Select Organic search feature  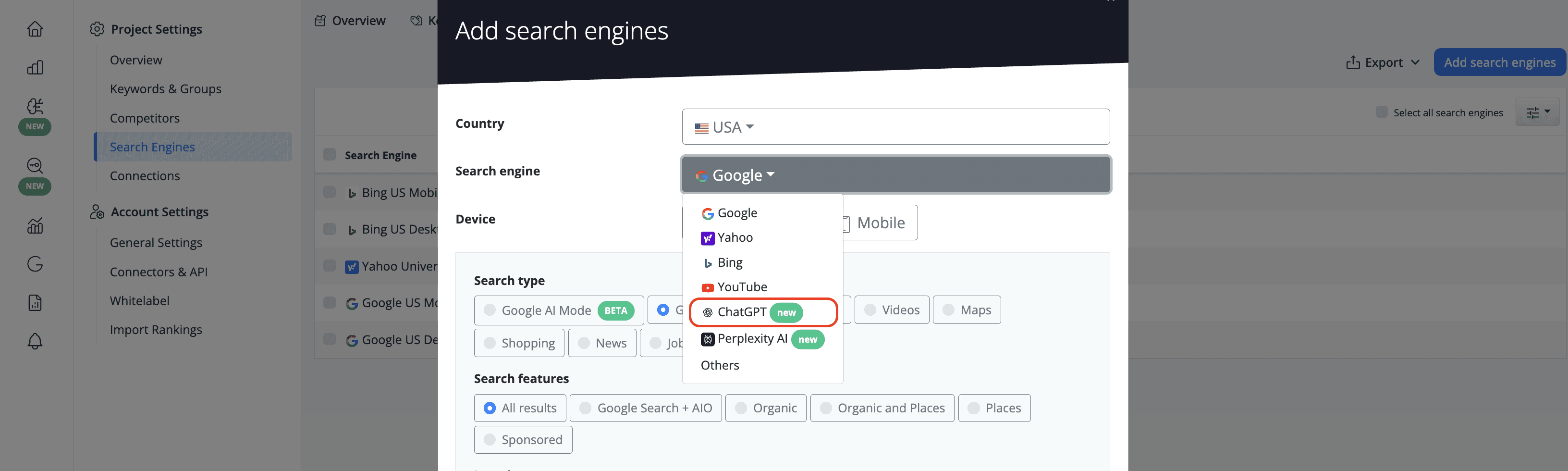(x=766, y=408)
